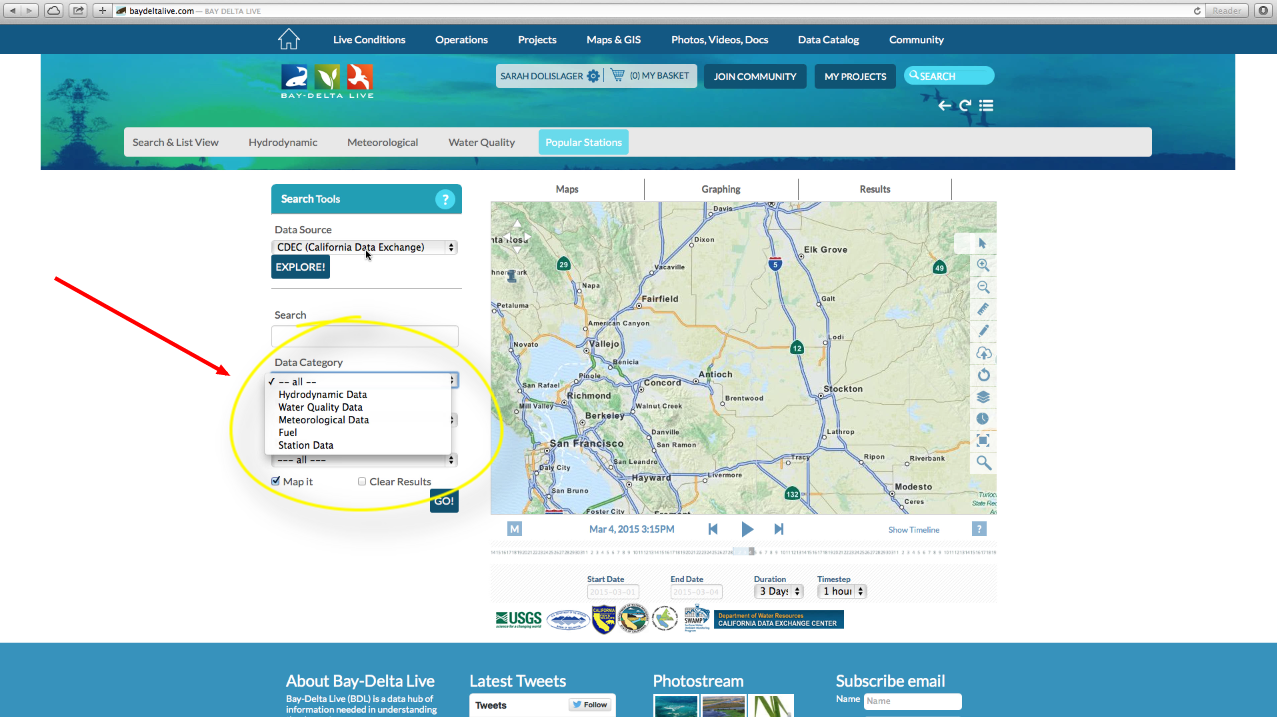Click the timeline slider handle
This screenshot has height=717, width=1277.
(x=752, y=551)
